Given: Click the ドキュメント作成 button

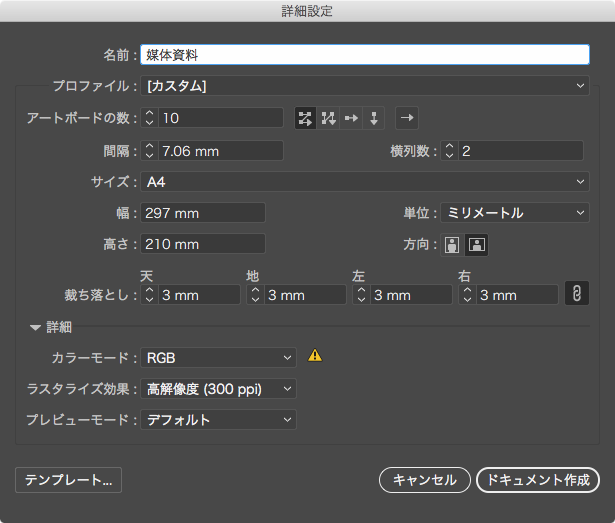Looking at the screenshot, I should (x=537, y=480).
